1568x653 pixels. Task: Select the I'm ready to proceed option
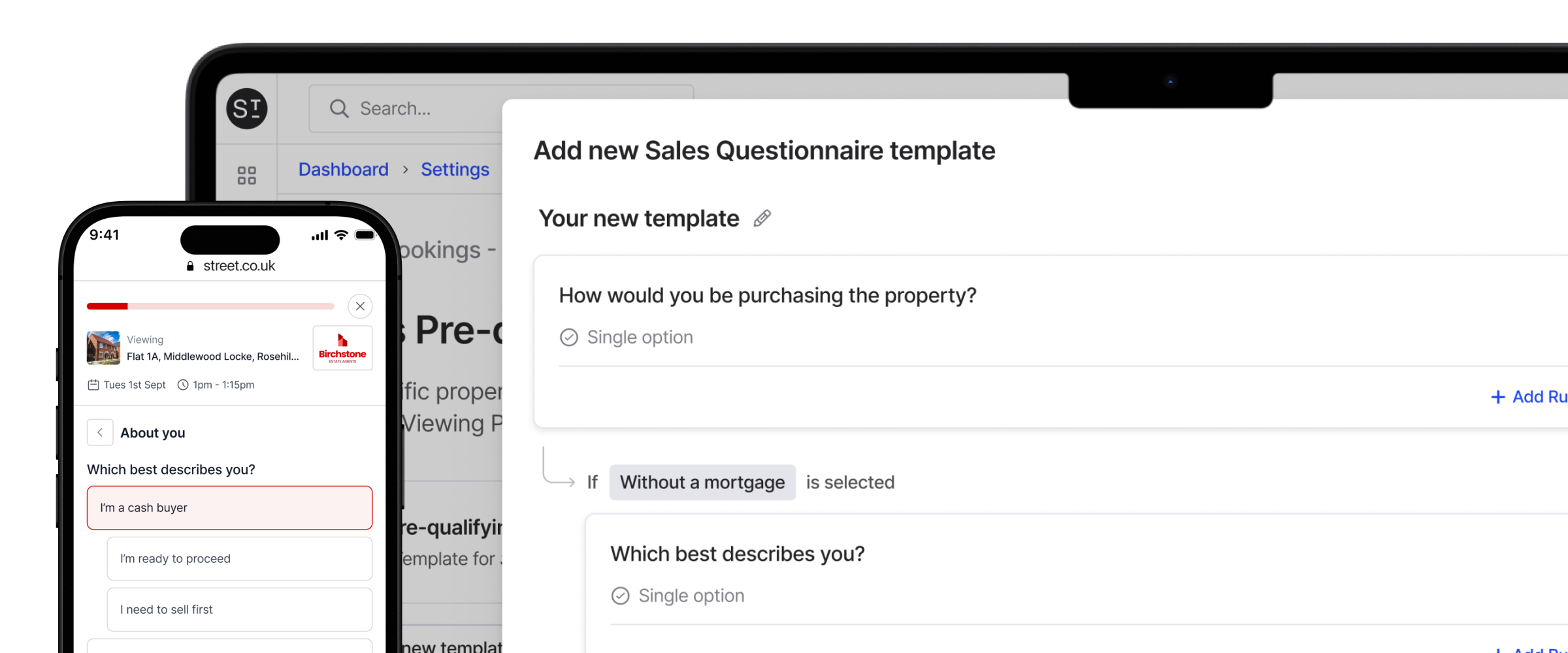(239, 558)
